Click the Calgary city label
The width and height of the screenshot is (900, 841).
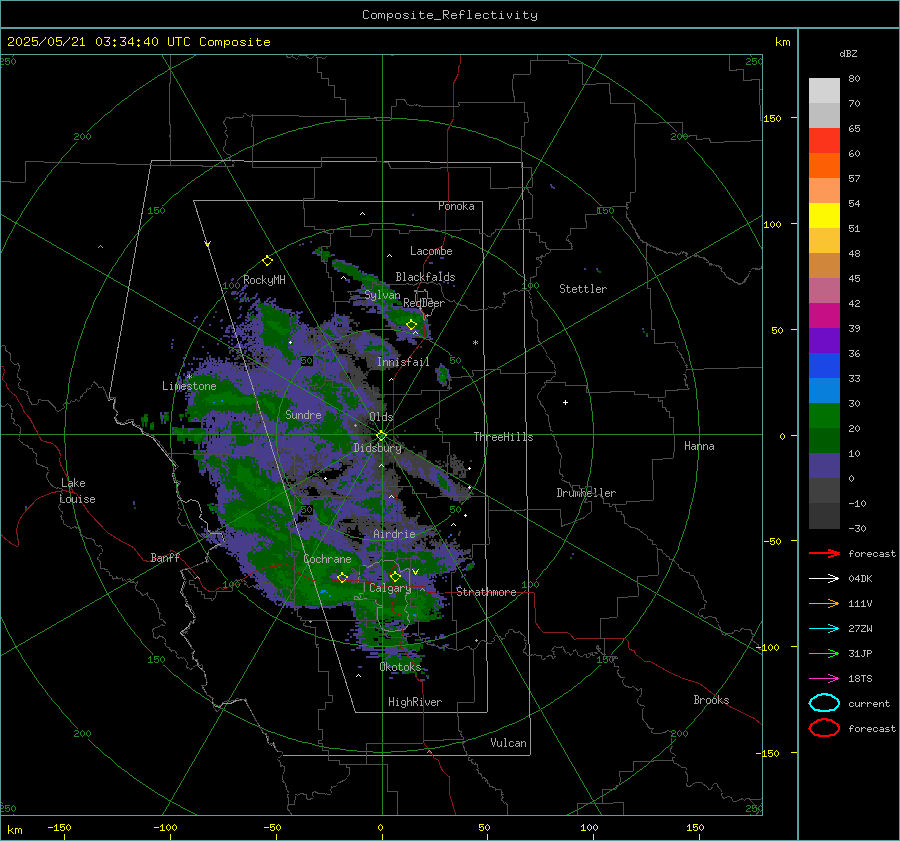pyautogui.click(x=390, y=588)
